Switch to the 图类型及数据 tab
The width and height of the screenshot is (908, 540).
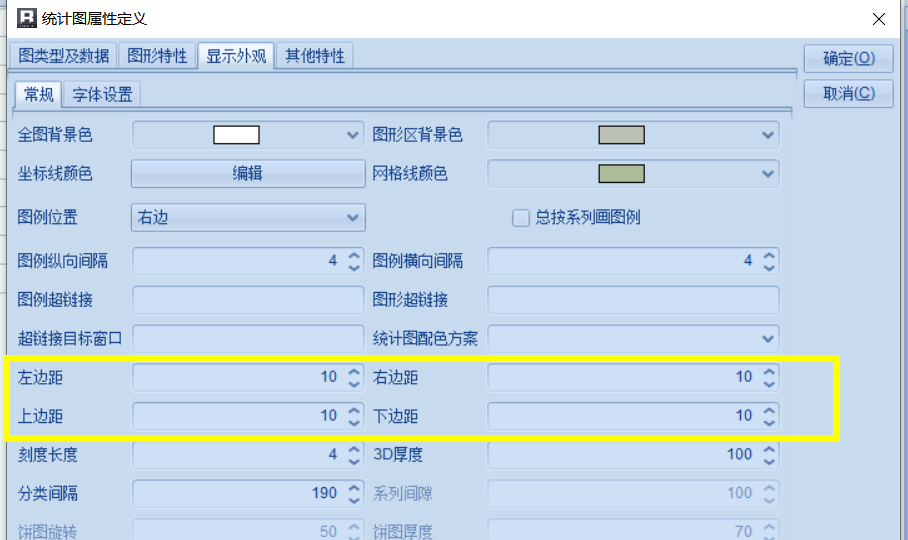tap(63, 56)
